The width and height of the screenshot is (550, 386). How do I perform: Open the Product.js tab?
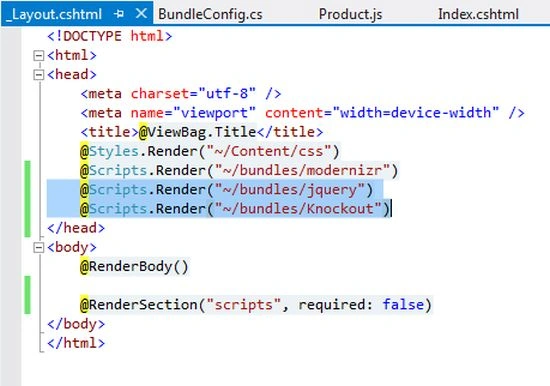(x=350, y=14)
